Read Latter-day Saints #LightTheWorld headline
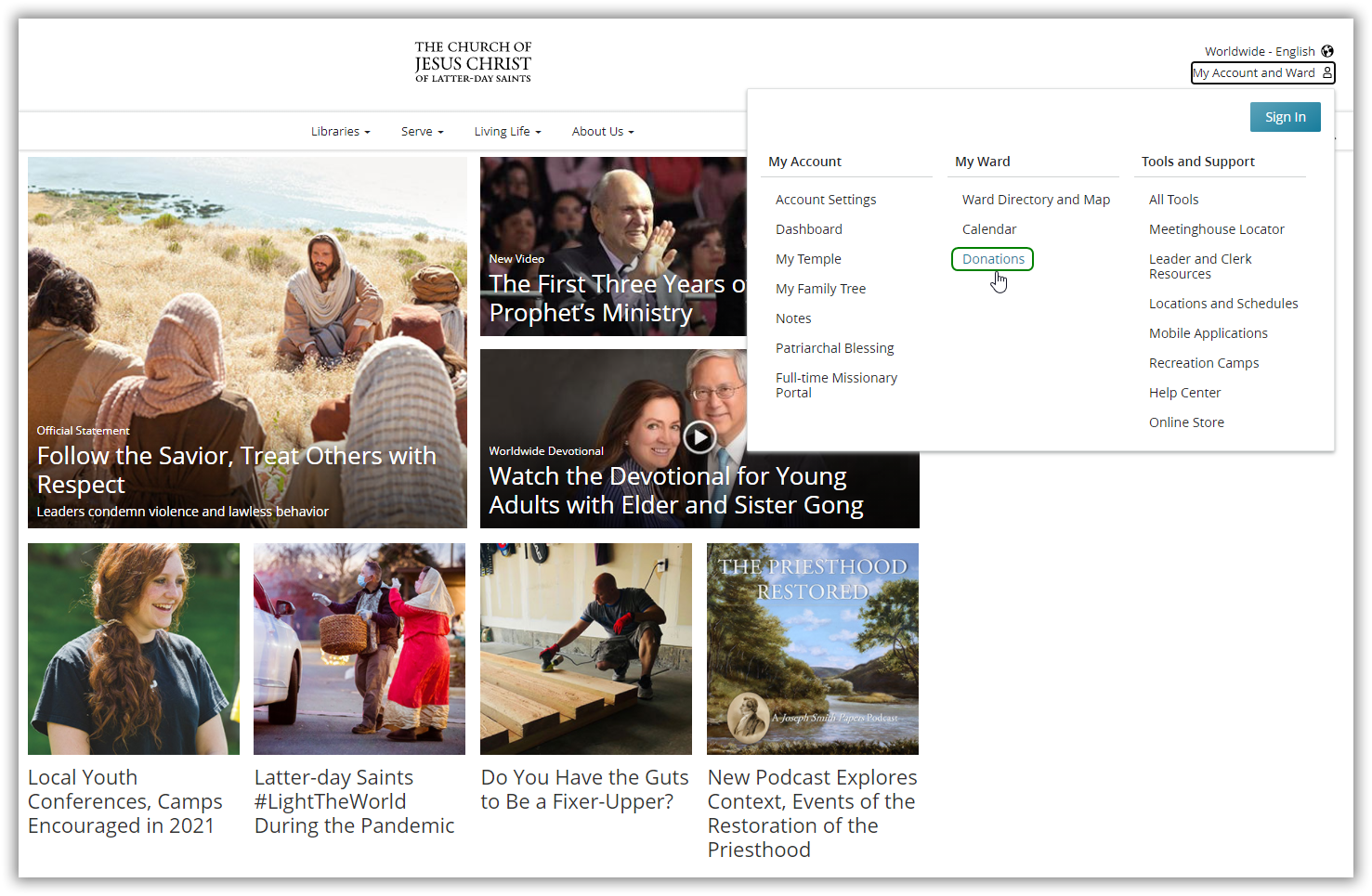The height and width of the screenshot is (896, 1372). click(354, 801)
